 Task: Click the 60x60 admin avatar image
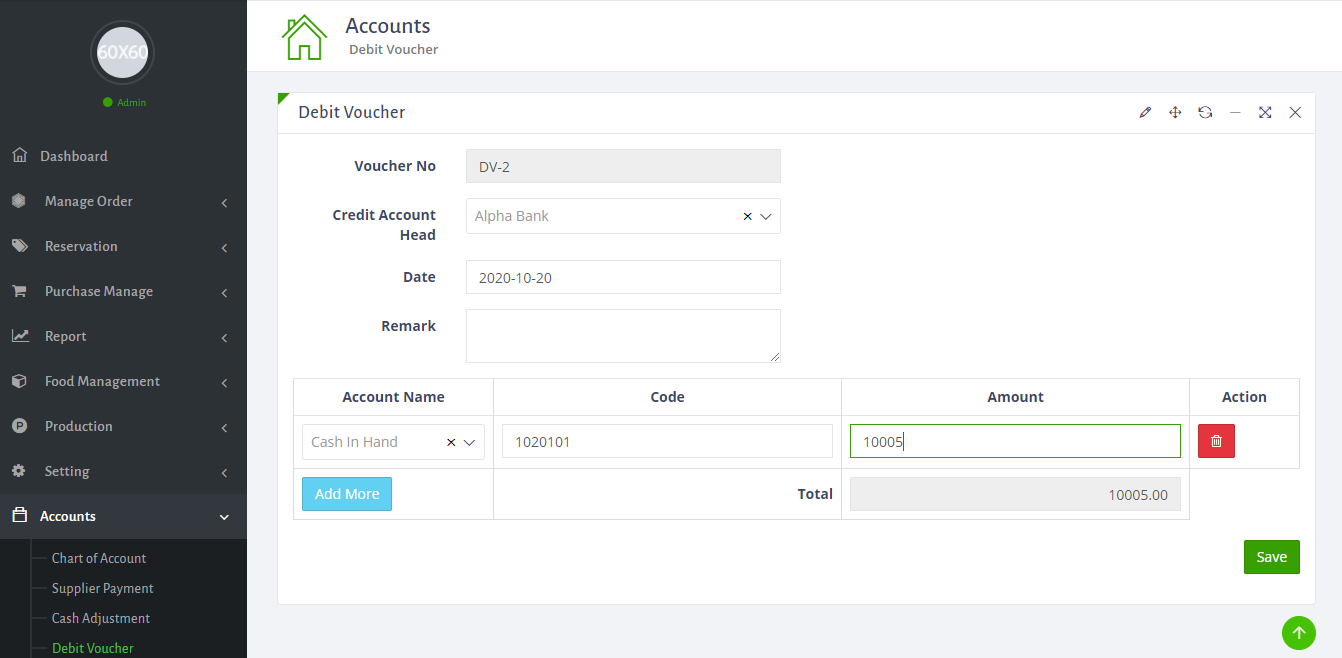[x=122, y=52]
